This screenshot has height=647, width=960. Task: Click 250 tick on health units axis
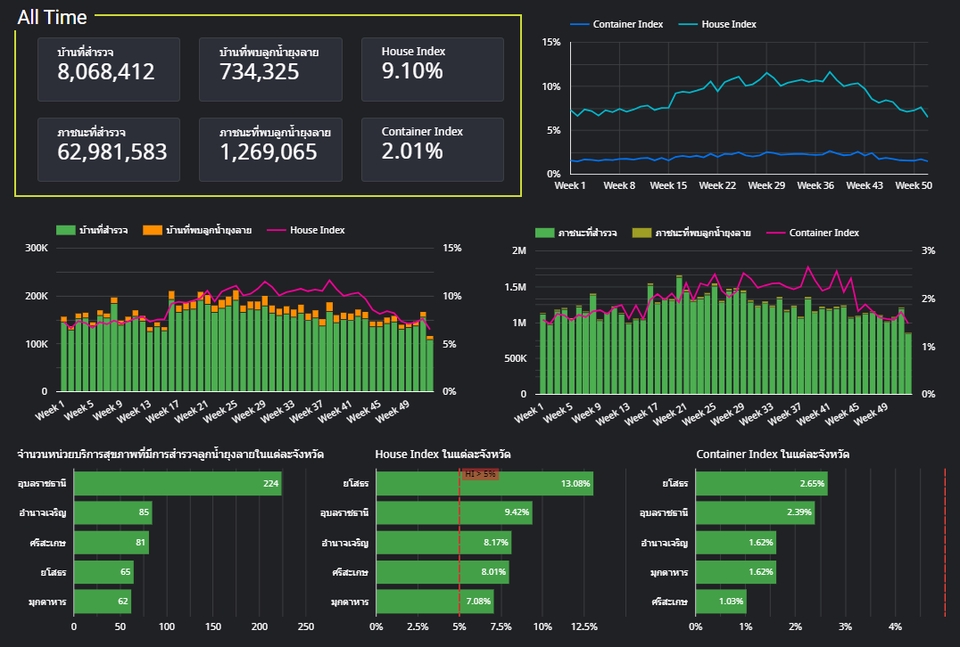[306, 627]
